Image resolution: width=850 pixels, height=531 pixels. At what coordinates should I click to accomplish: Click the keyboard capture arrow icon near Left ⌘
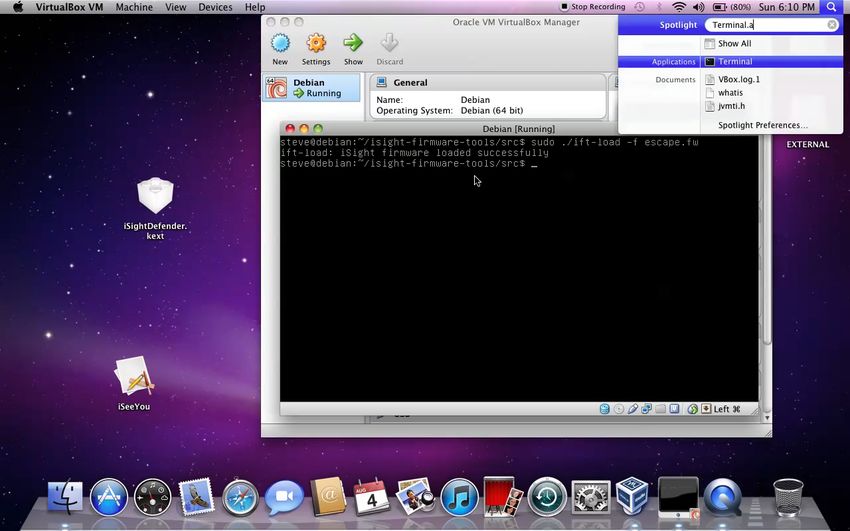[706, 409]
